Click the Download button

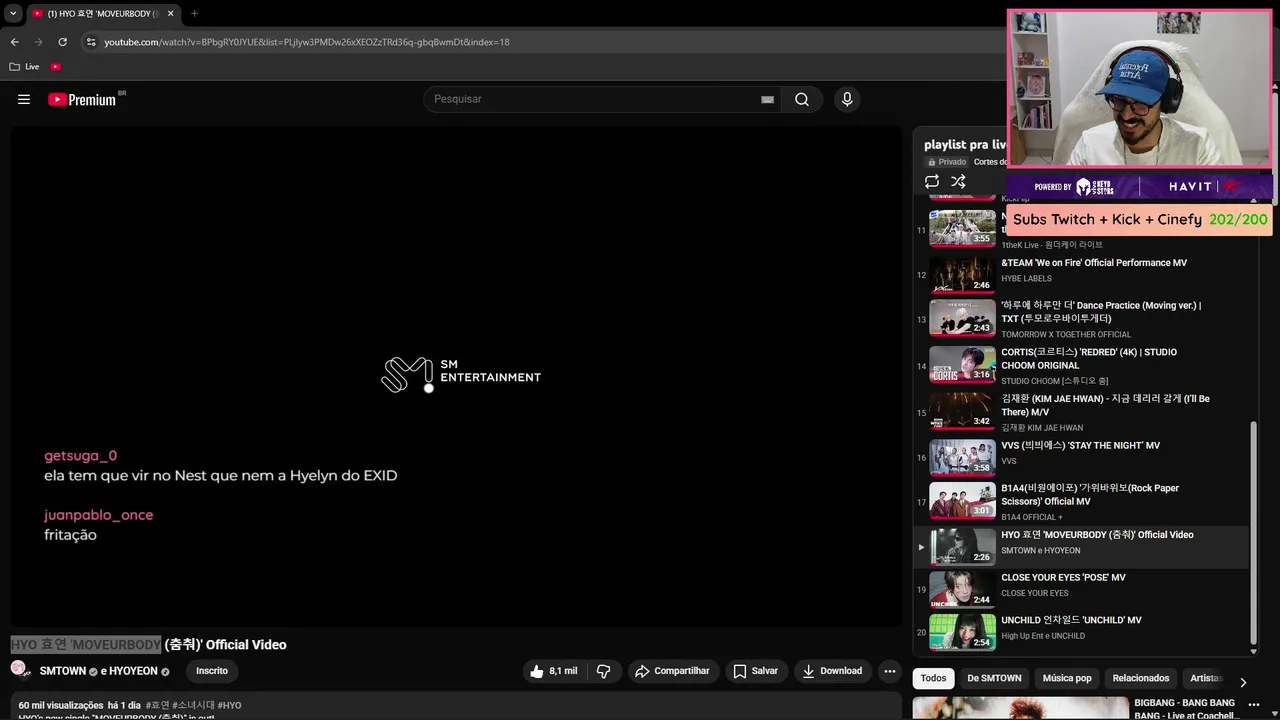[x=832, y=671]
